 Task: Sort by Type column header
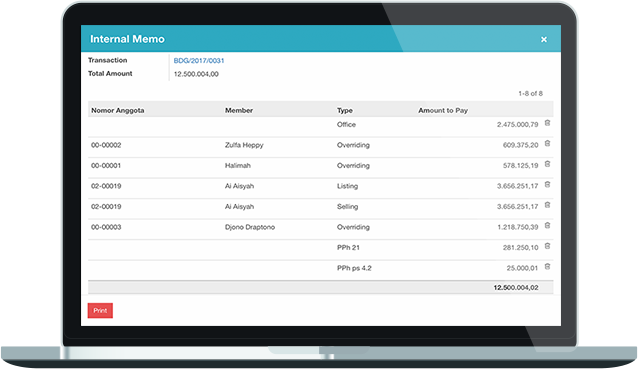tap(345, 110)
